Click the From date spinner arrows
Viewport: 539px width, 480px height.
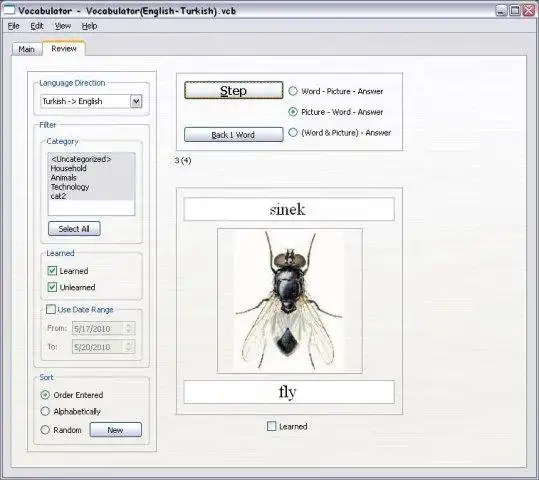click(x=129, y=328)
